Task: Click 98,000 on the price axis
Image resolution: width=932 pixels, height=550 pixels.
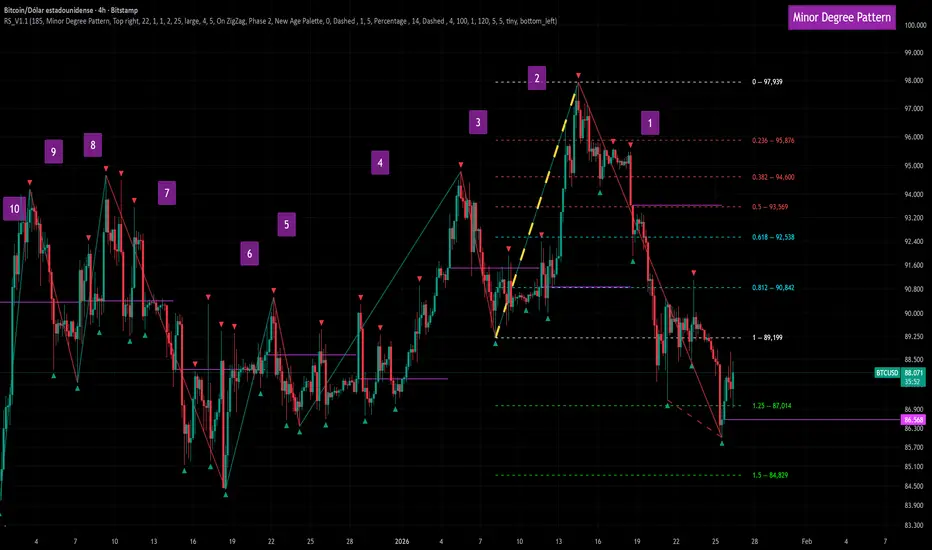Action: [915, 81]
